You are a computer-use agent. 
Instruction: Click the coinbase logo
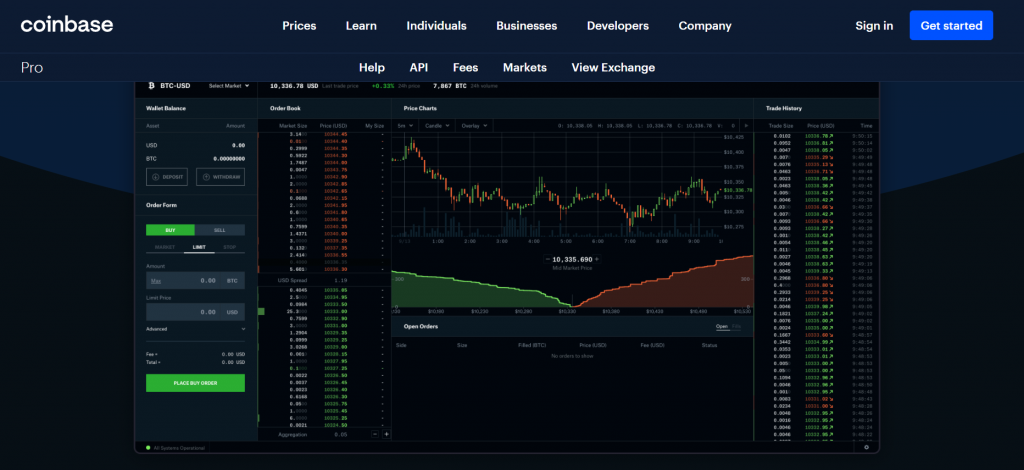[x=67, y=25]
